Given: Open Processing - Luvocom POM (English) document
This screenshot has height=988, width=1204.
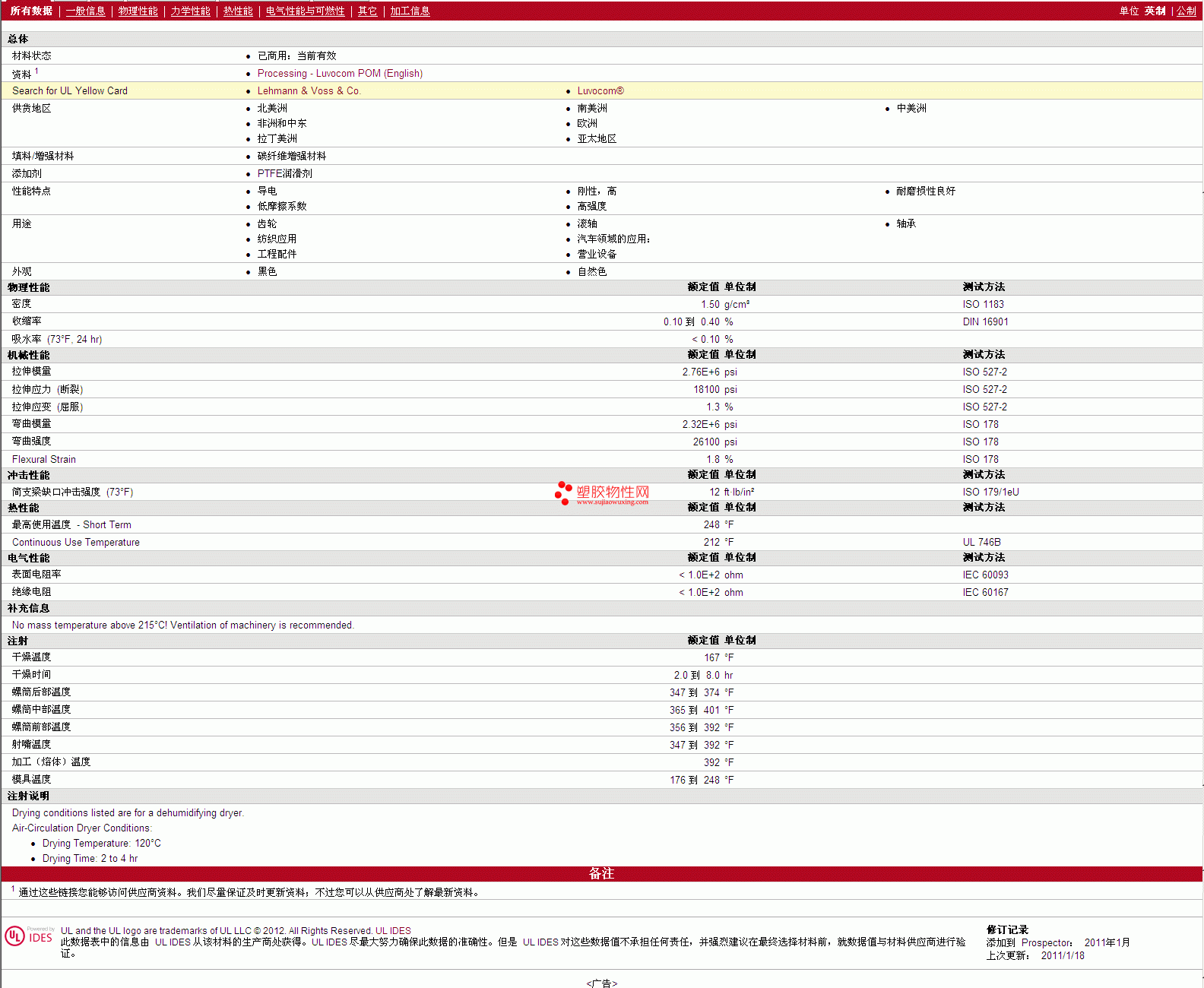Looking at the screenshot, I should 340,73.
